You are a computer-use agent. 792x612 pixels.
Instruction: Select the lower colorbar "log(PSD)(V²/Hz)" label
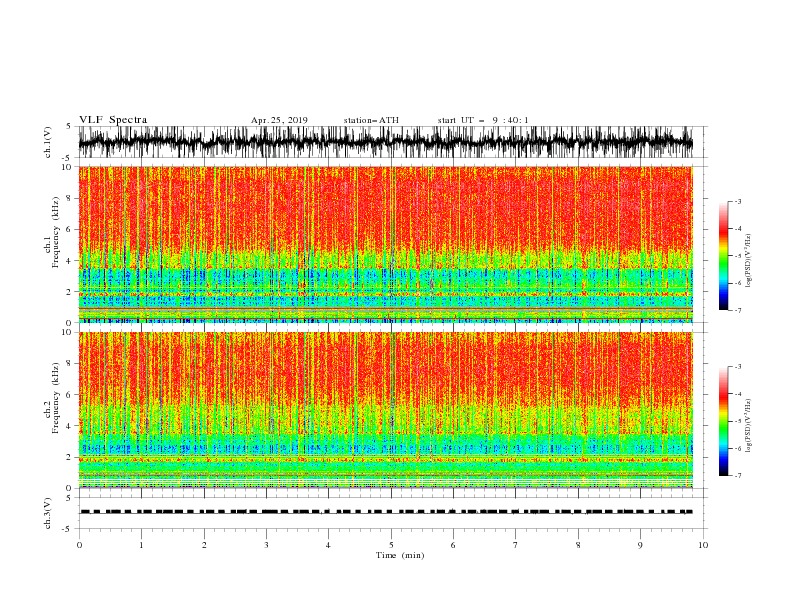click(748, 425)
